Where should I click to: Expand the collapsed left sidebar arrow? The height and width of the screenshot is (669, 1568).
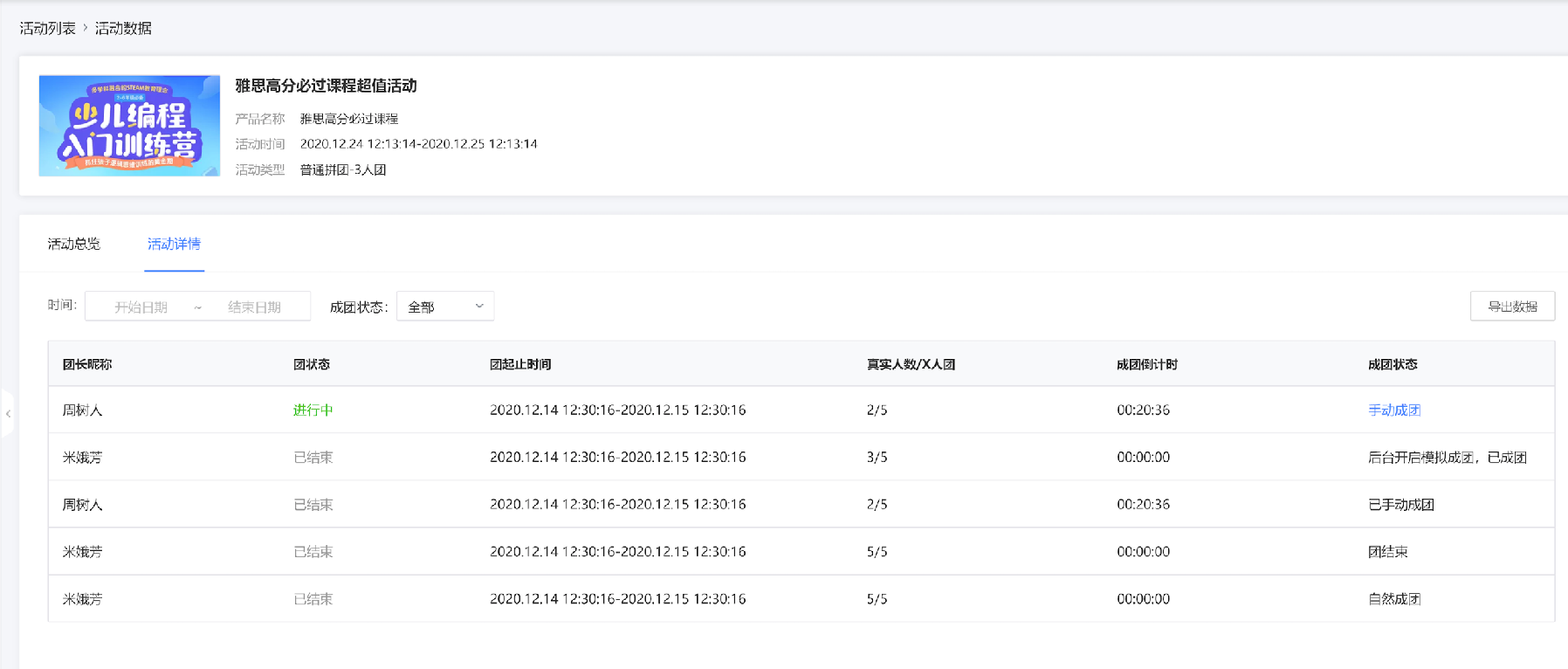8,414
